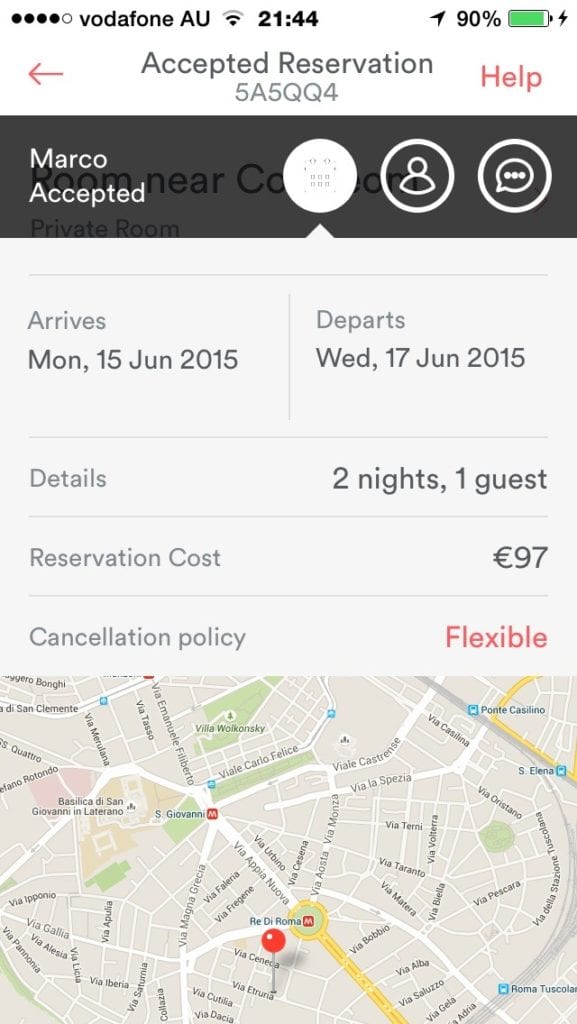Tap Ponte Casilino transit icon
The image size is (577, 1024).
474,710
